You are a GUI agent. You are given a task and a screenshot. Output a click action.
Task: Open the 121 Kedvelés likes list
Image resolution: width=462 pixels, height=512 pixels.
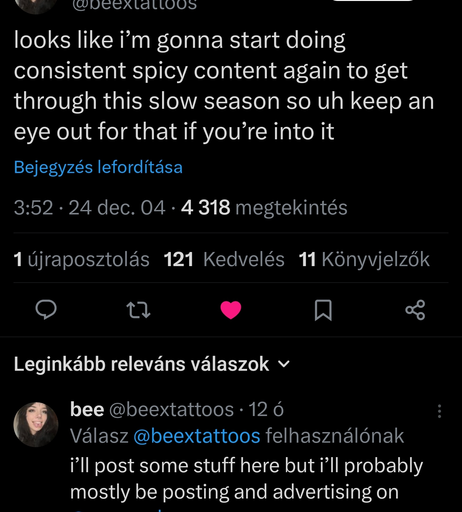tap(224, 259)
